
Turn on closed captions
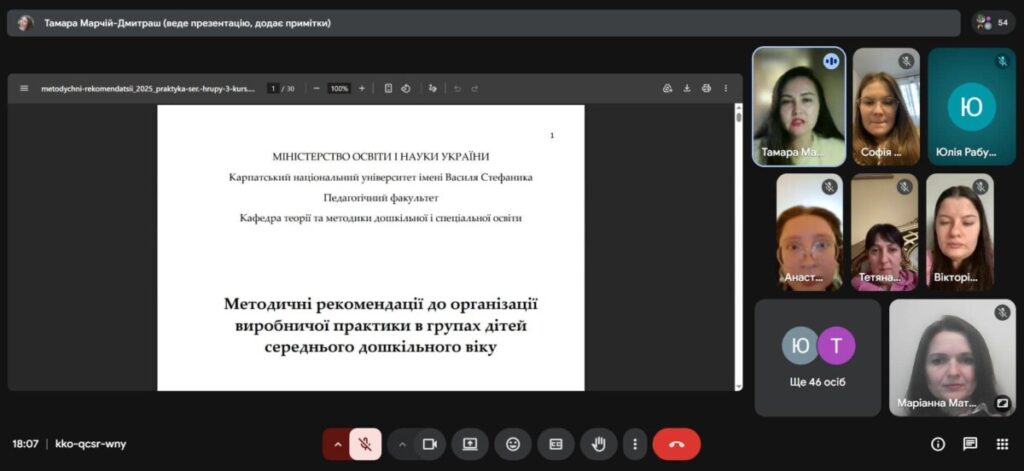[556, 444]
